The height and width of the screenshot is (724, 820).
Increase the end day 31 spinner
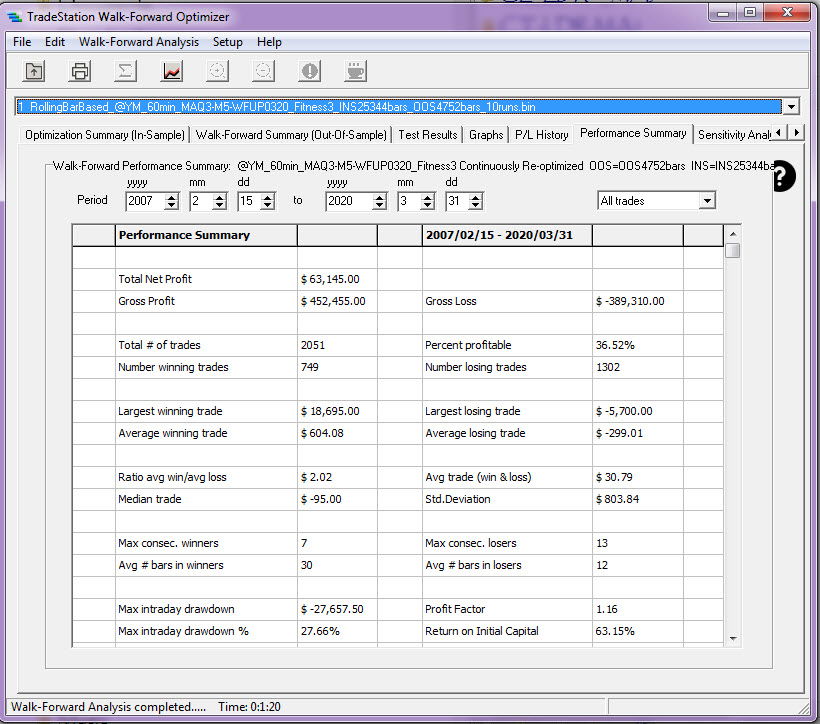pyautogui.click(x=475, y=197)
